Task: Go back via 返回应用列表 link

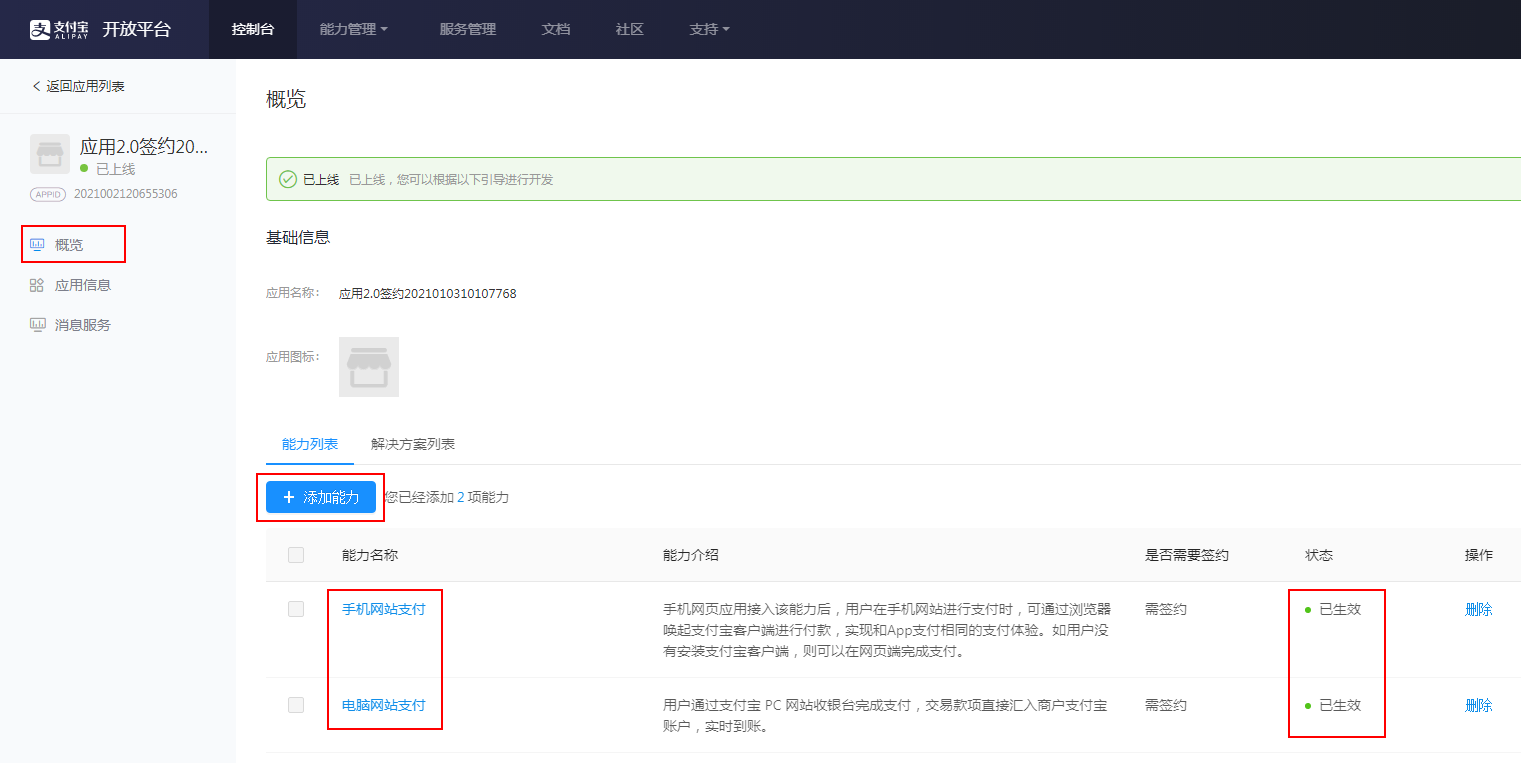Action: coord(78,86)
